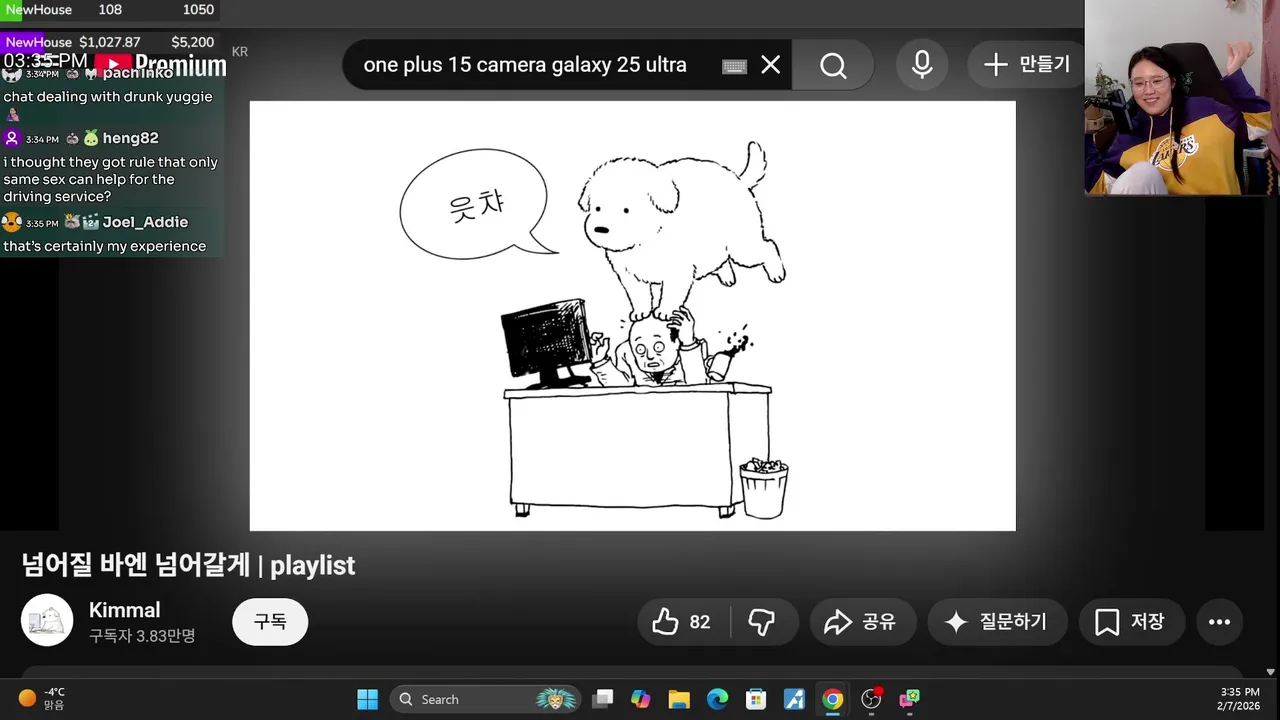The image size is (1280, 720).
Task: Click the video title '넘어질 바엔 넘어갈게 | playlist'
Action: [x=188, y=565]
